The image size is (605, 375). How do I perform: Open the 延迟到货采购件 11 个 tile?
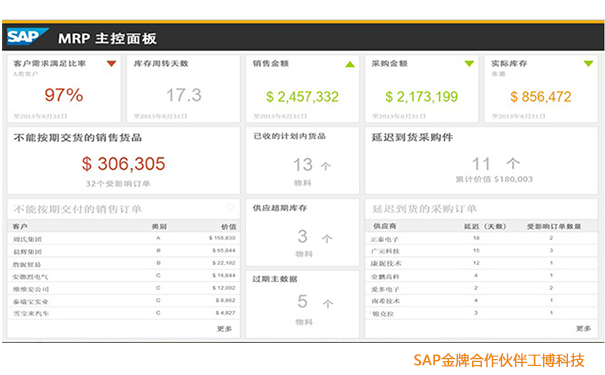tap(481, 160)
